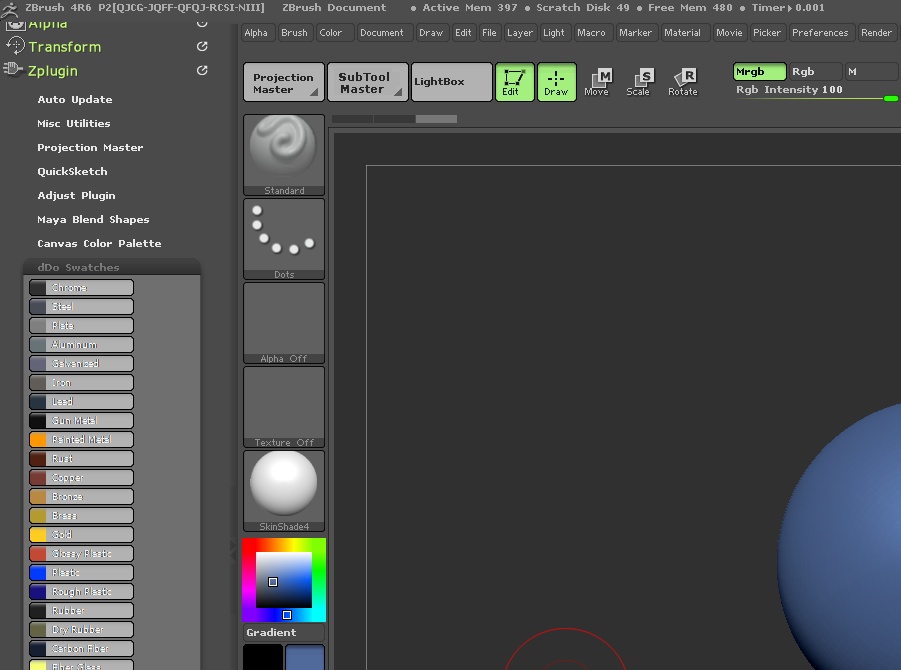Open the Marker menu
The height and width of the screenshot is (670, 901).
pyautogui.click(x=636, y=33)
